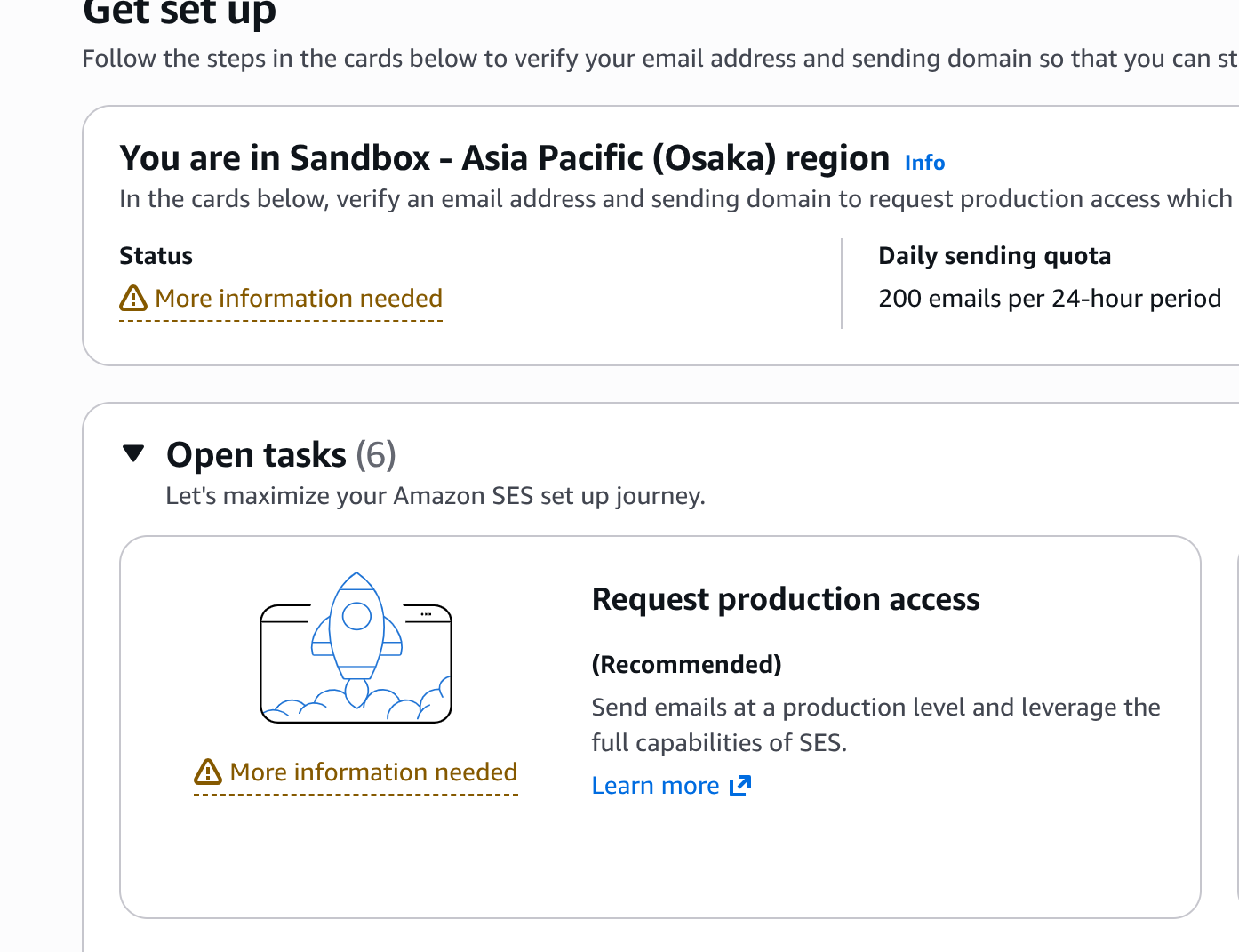
Task: Click the Status label in the Sandbox card
Action: pos(156,256)
